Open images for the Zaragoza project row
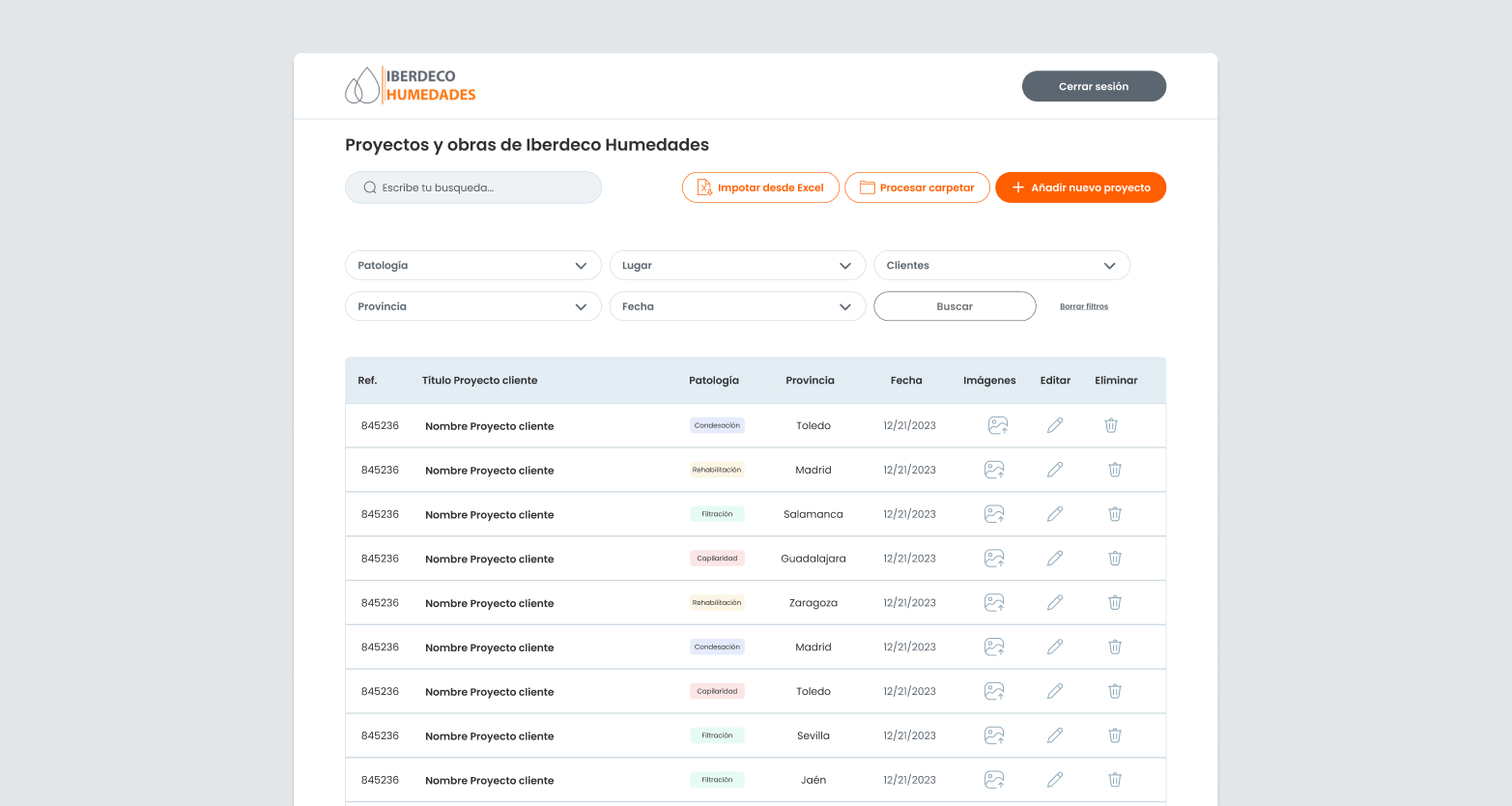This screenshot has height=806, width=1512. [993, 603]
